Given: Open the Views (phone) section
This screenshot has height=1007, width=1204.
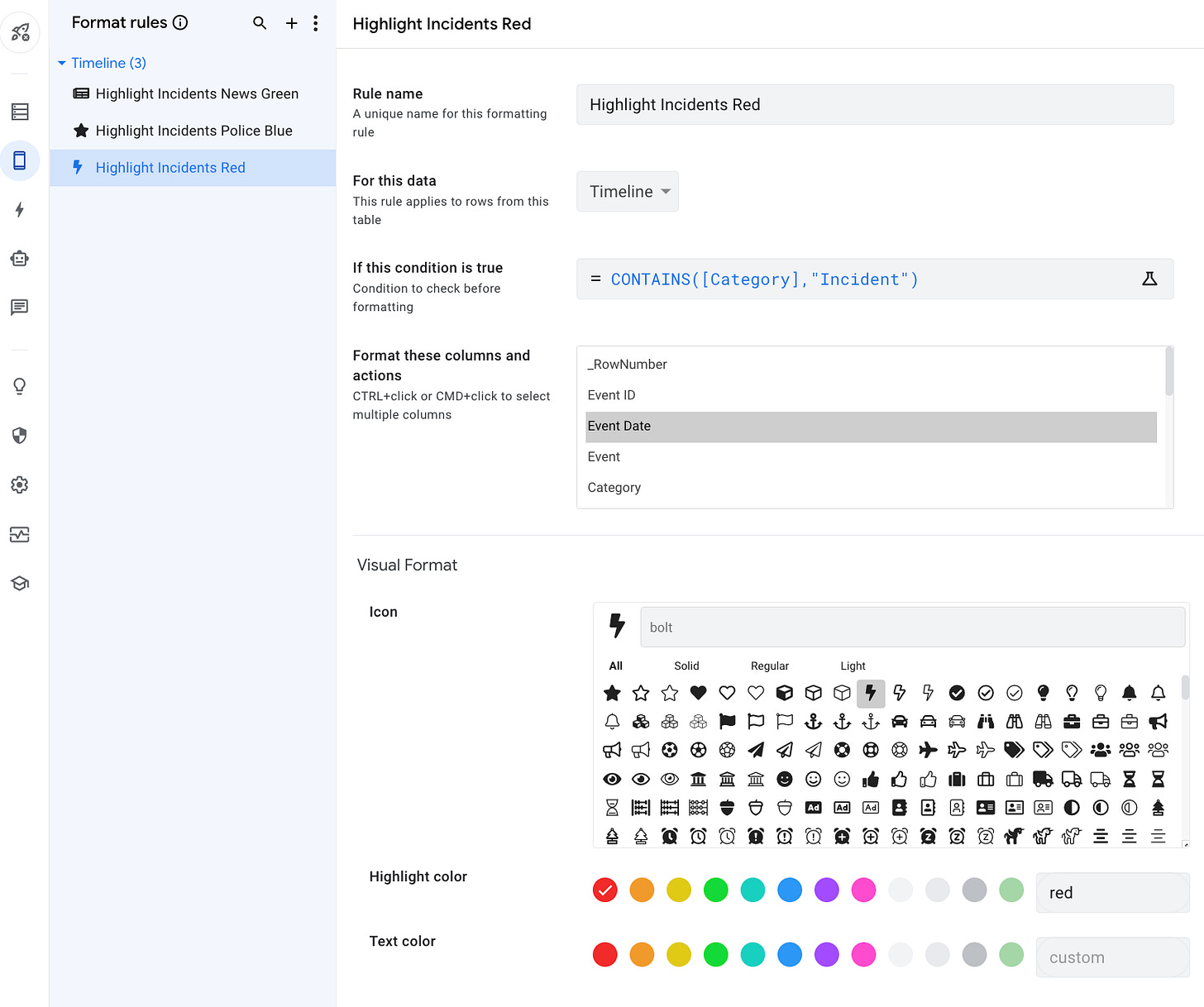Looking at the screenshot, I should tap(20, 160).
